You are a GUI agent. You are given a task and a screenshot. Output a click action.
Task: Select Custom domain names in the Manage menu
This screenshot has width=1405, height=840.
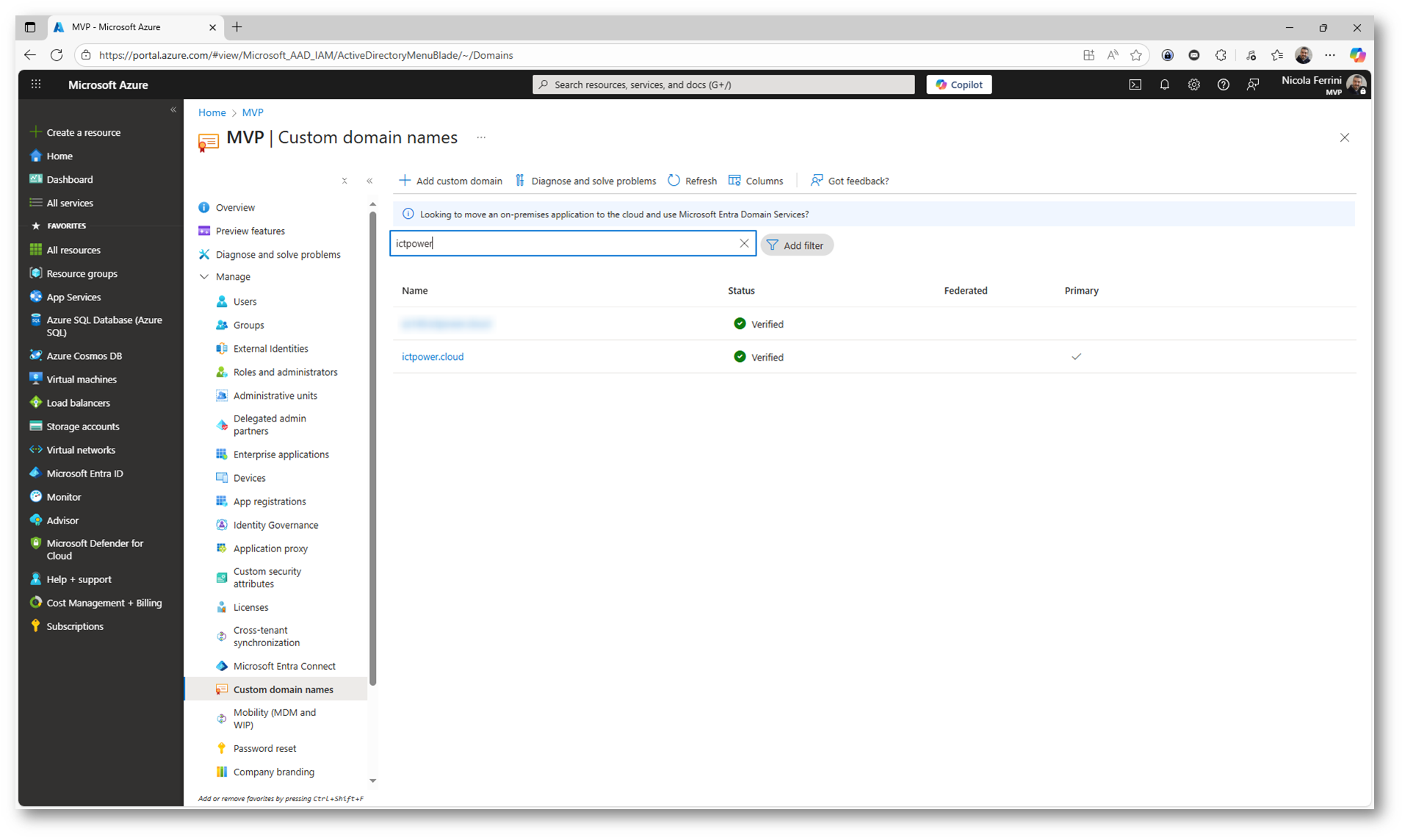(x=282, y=689)
